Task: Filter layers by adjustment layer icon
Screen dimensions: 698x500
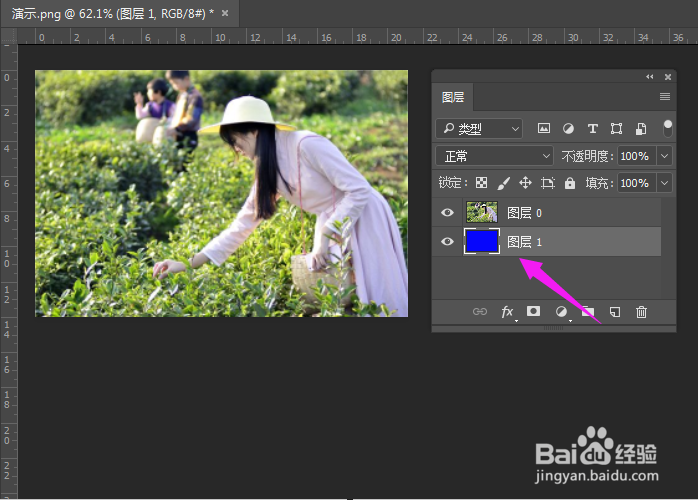Action: pyautogui.click(x=568, y=129)
